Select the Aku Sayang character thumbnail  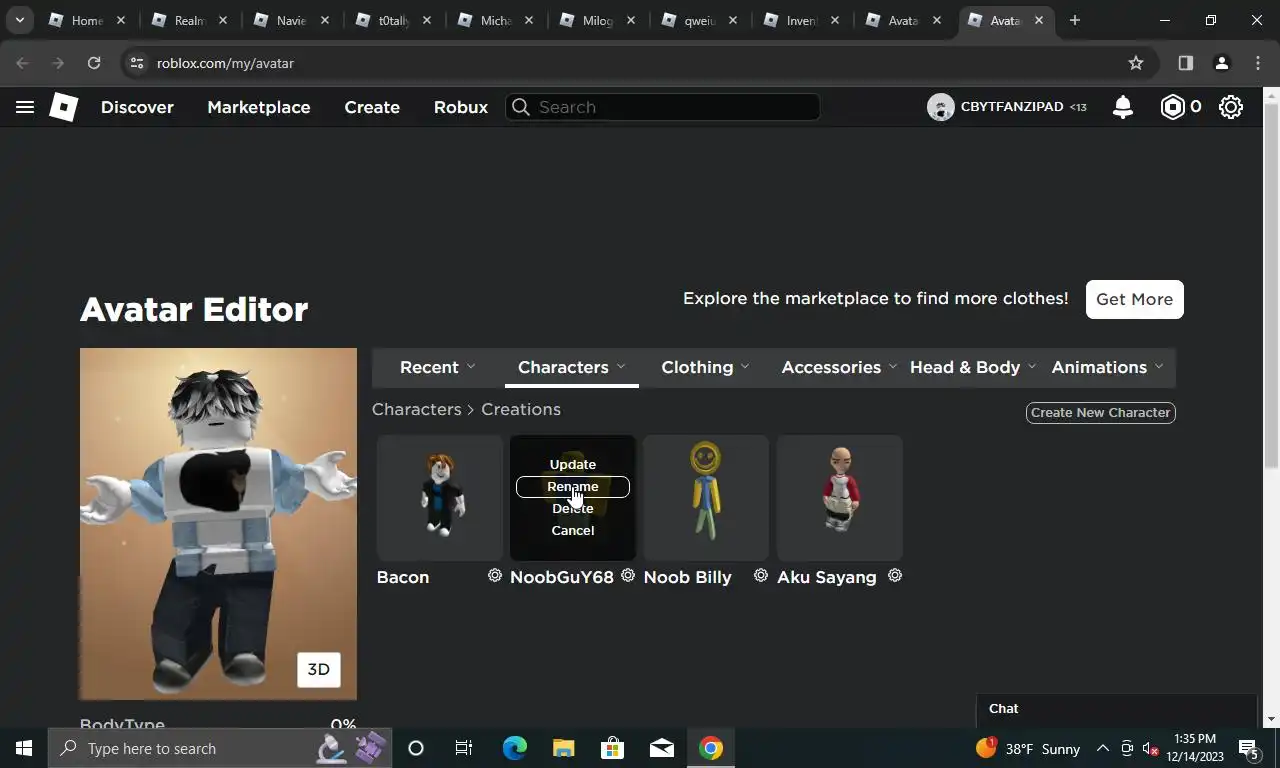click(x=840, y=498)
